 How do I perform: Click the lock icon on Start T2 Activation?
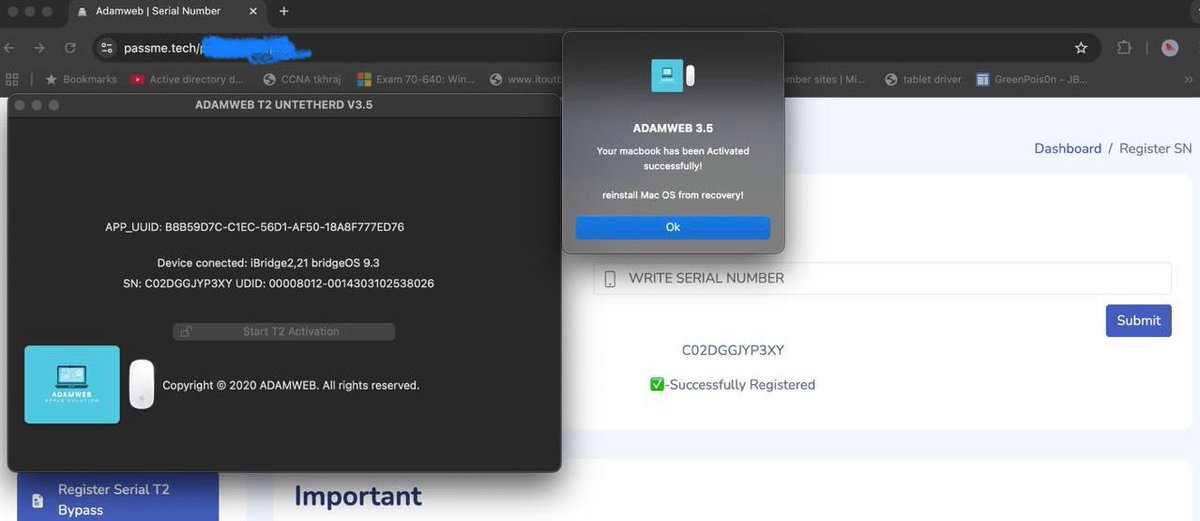[x=187, y=331]
